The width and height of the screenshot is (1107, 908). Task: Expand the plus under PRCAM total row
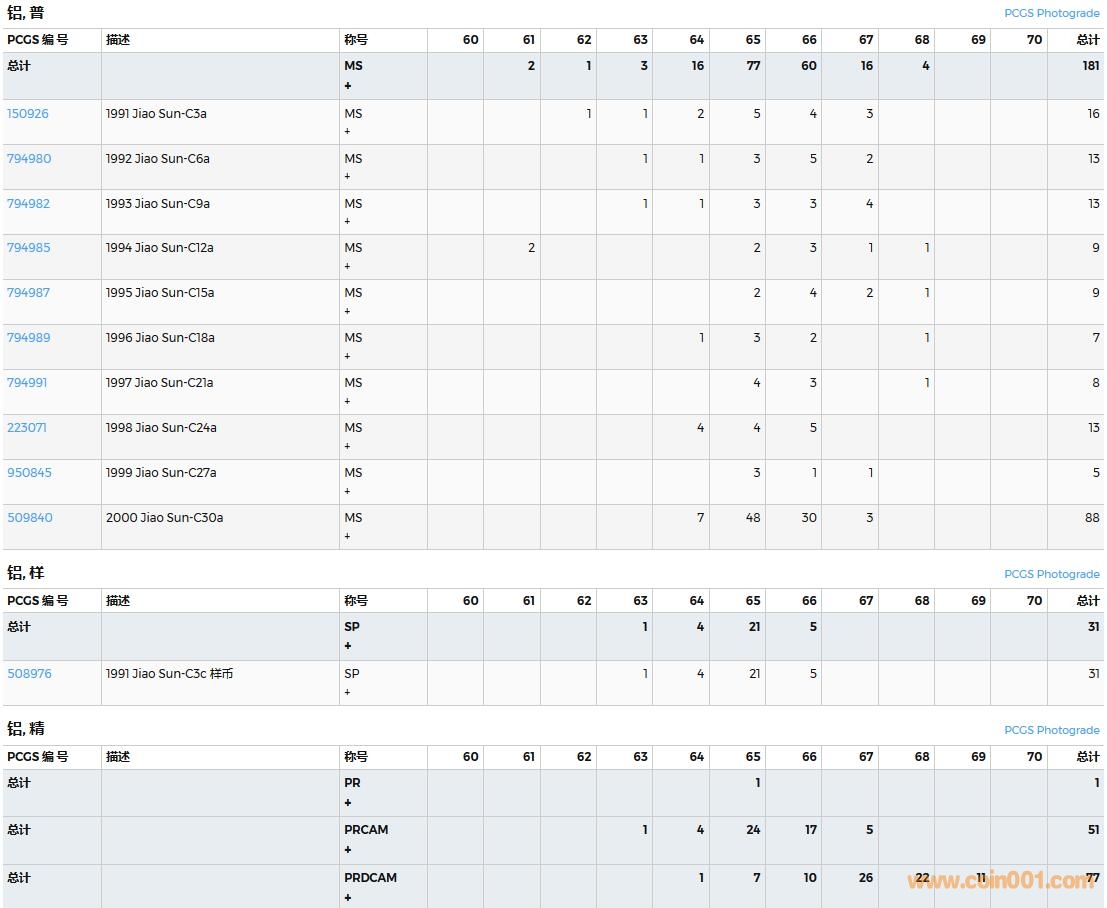point(348,850)
